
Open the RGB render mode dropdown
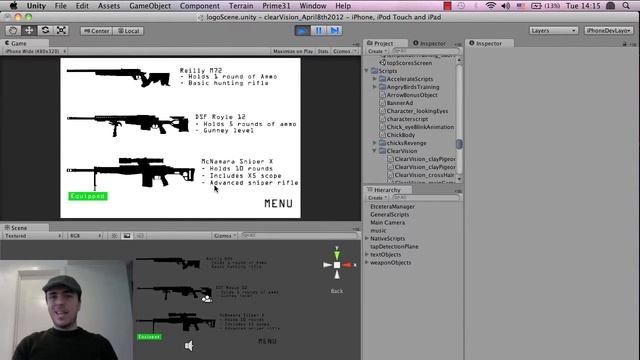point(85,236)
